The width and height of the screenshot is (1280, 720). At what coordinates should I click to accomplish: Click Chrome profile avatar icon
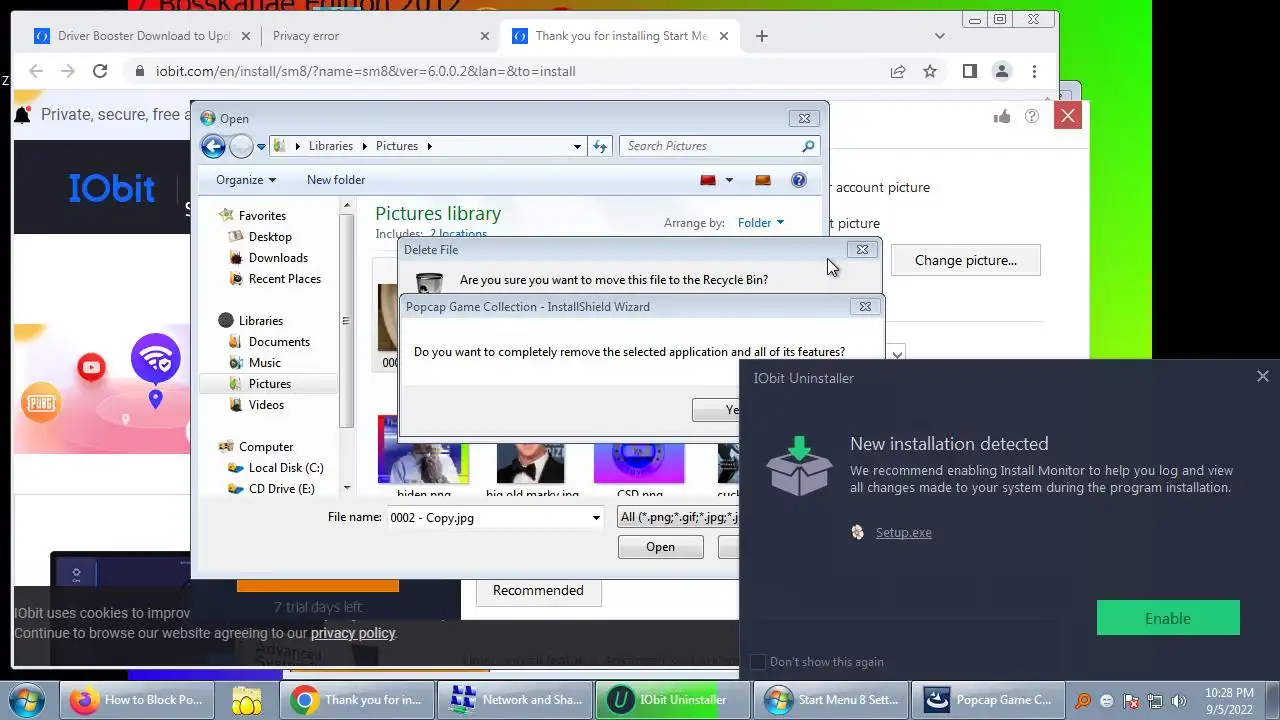point(1001,71)
